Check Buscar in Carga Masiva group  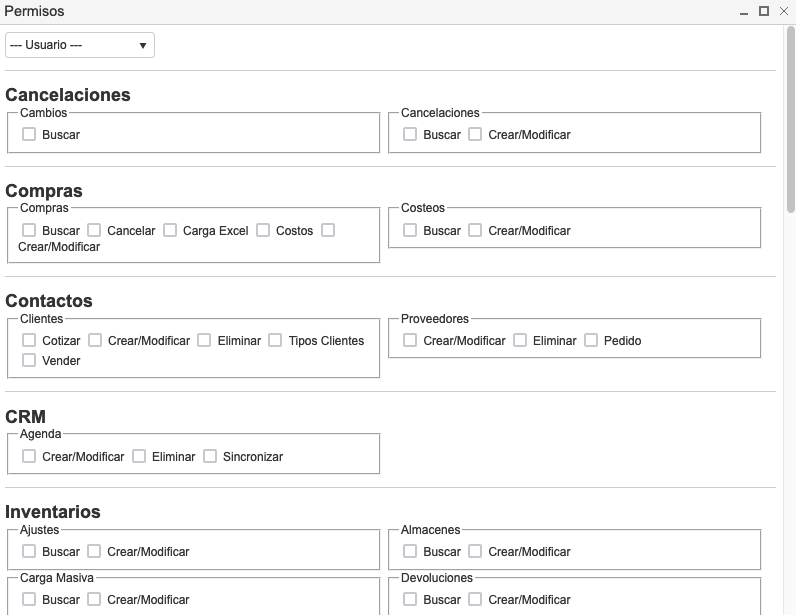click(x=29, y=599)
